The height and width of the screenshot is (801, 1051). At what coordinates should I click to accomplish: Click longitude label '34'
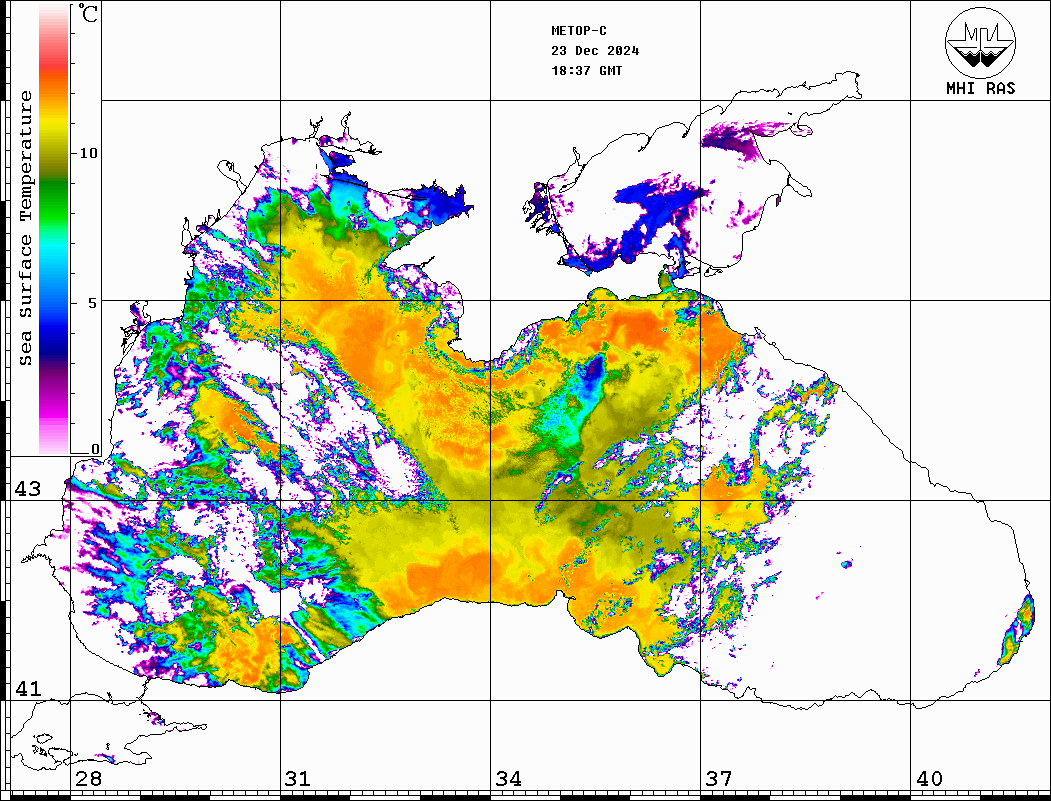pos(509,779)
